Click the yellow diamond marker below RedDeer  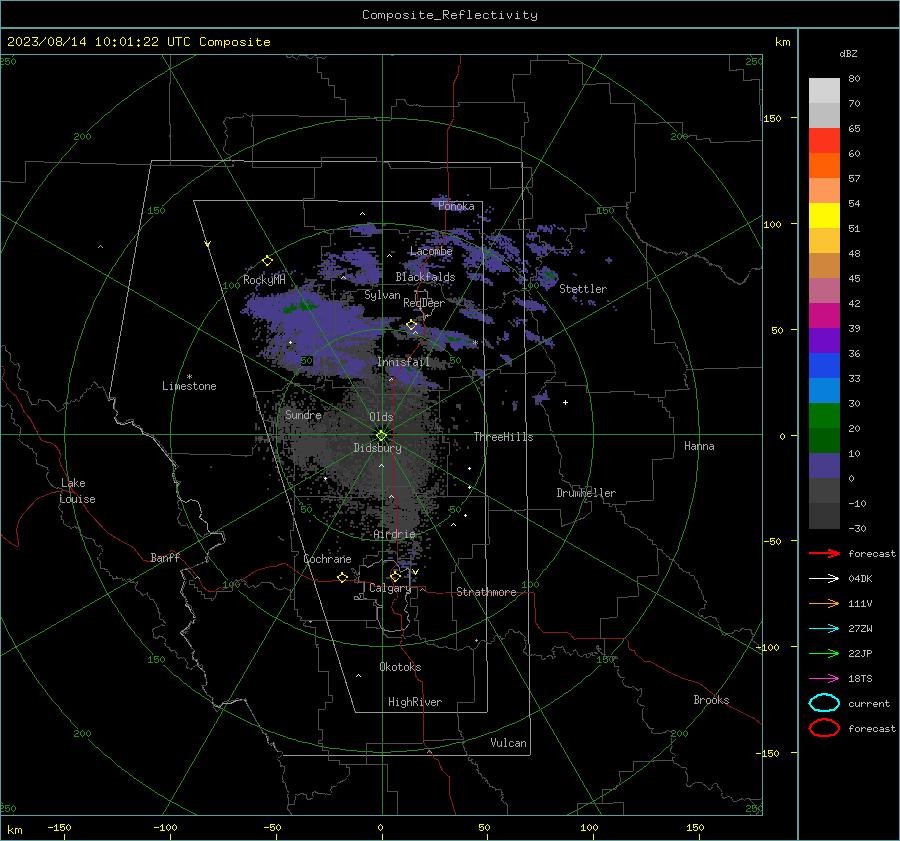tap(411, 325)
